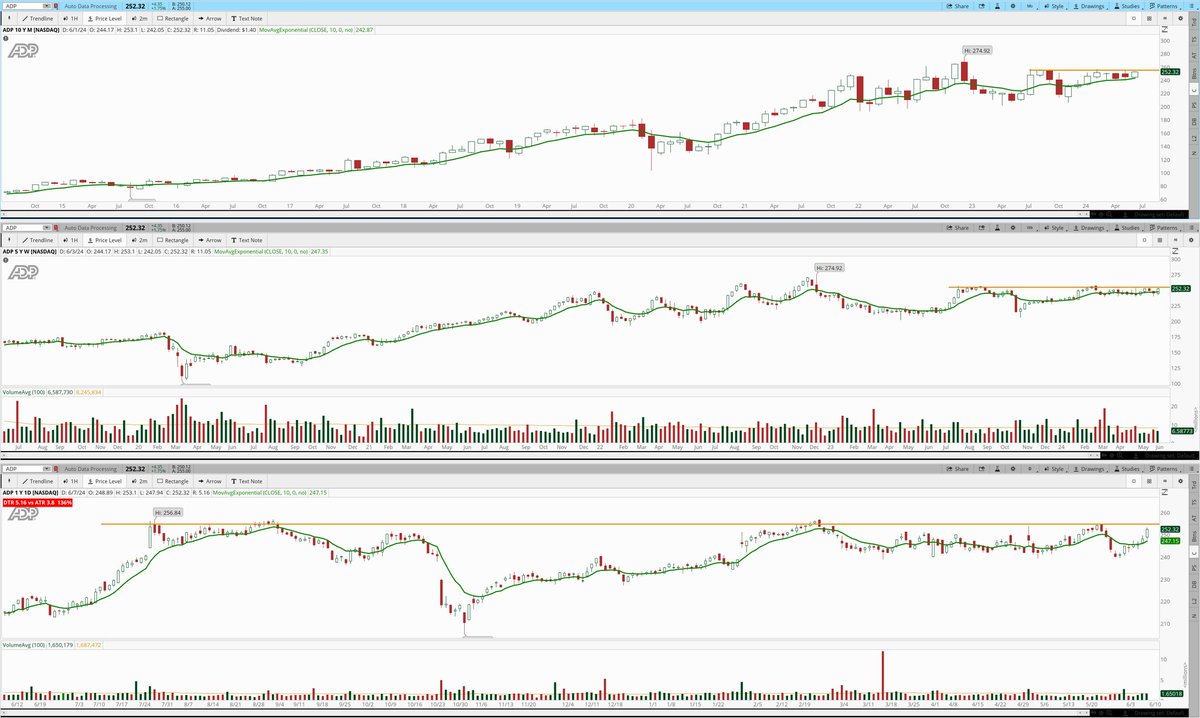
Task: Click menu list icon at top right corner
Action: [x=1191, y=6]
